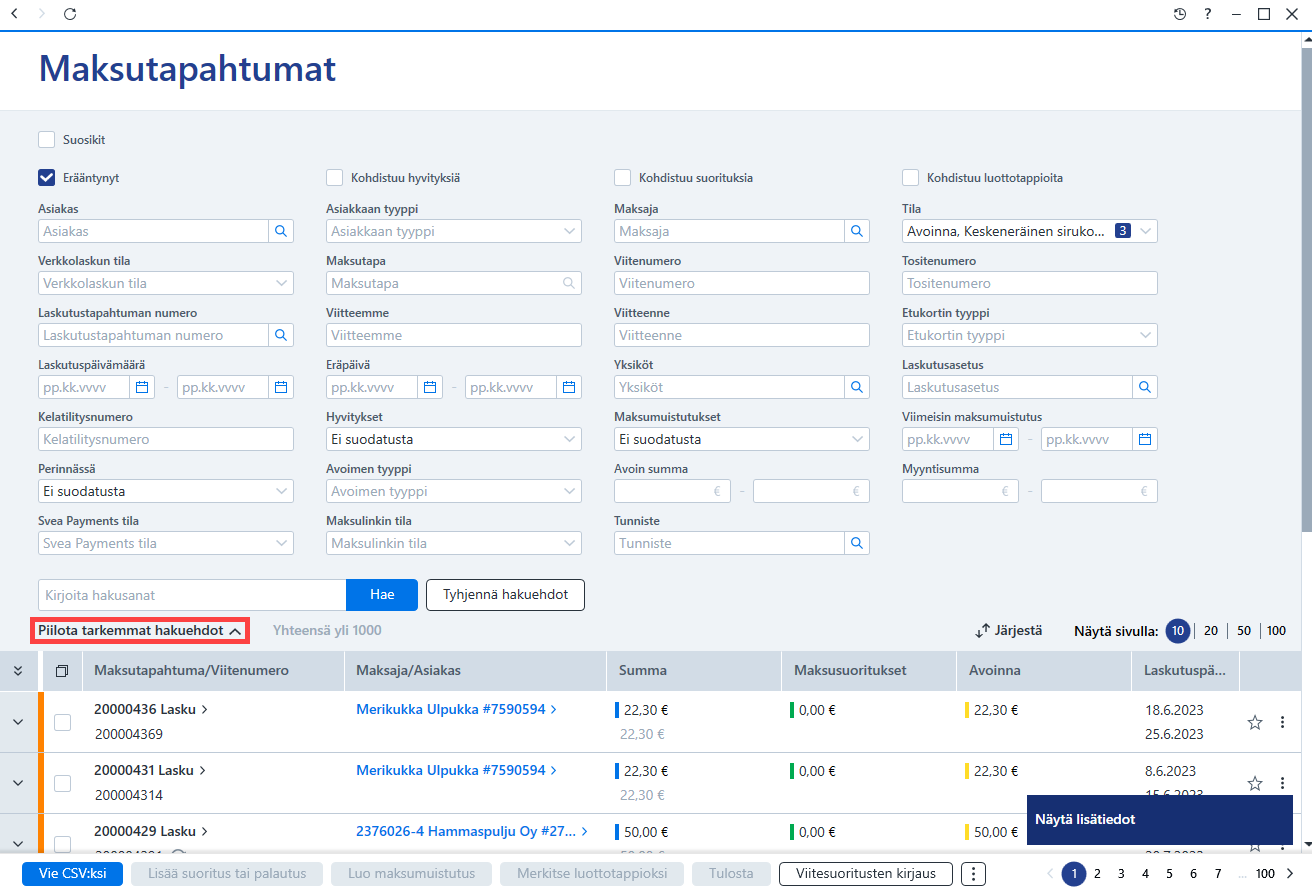The image size is (1312, 892).
Task: Open the three-dot menu for invoice 20000431 row
Action: click(1282, 784)
